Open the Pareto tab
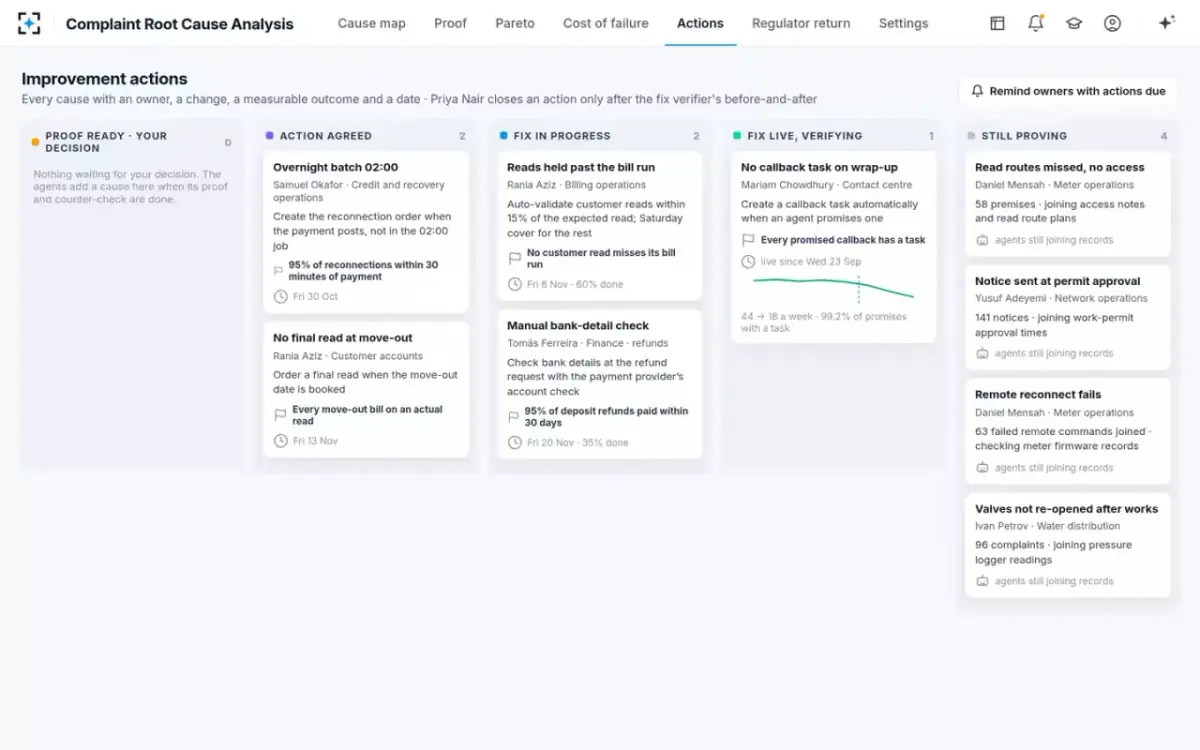The height and width of the screenshot is (750, 1200). 515,23
